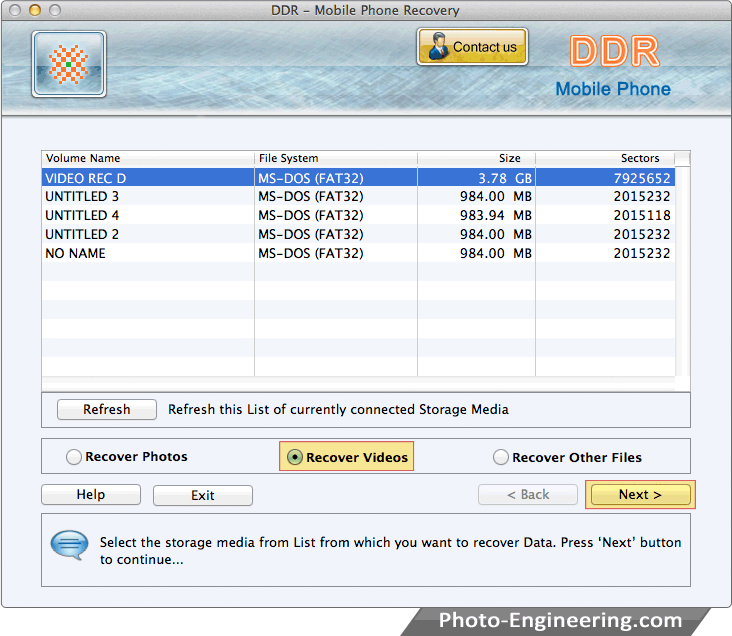Click the NO NAME row 984.00 MB size
This screenshot has height=636, width=732.
pyautogui.click(x=477, y=253)
